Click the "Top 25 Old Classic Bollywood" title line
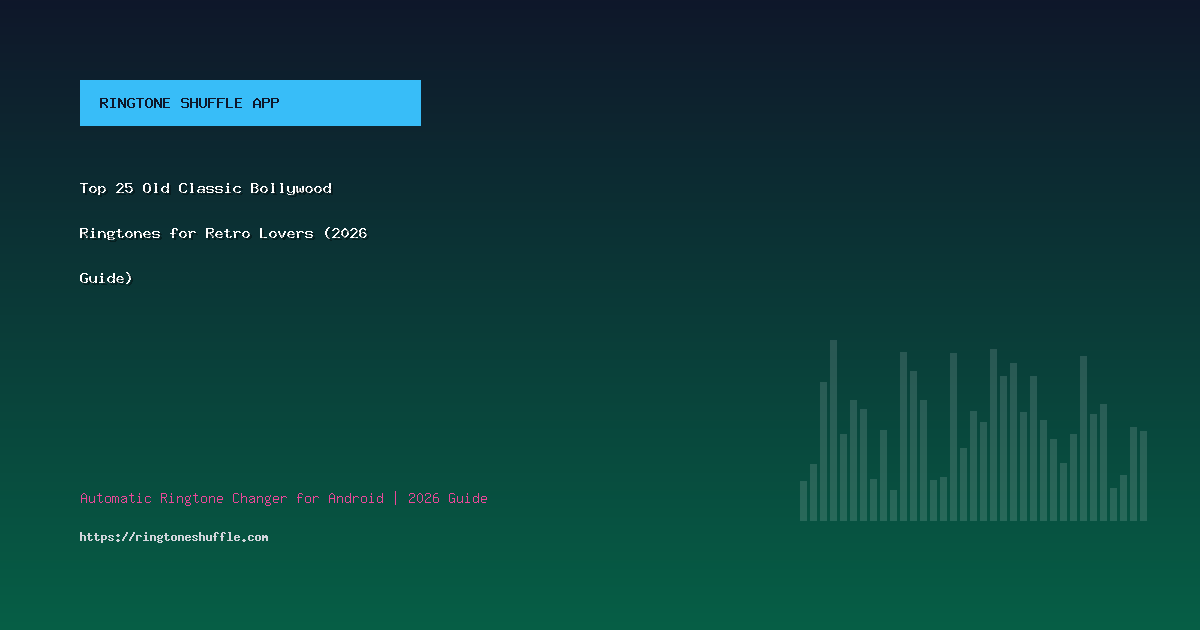Viewport: 1200px width, 630px height. tap(206, 188)
